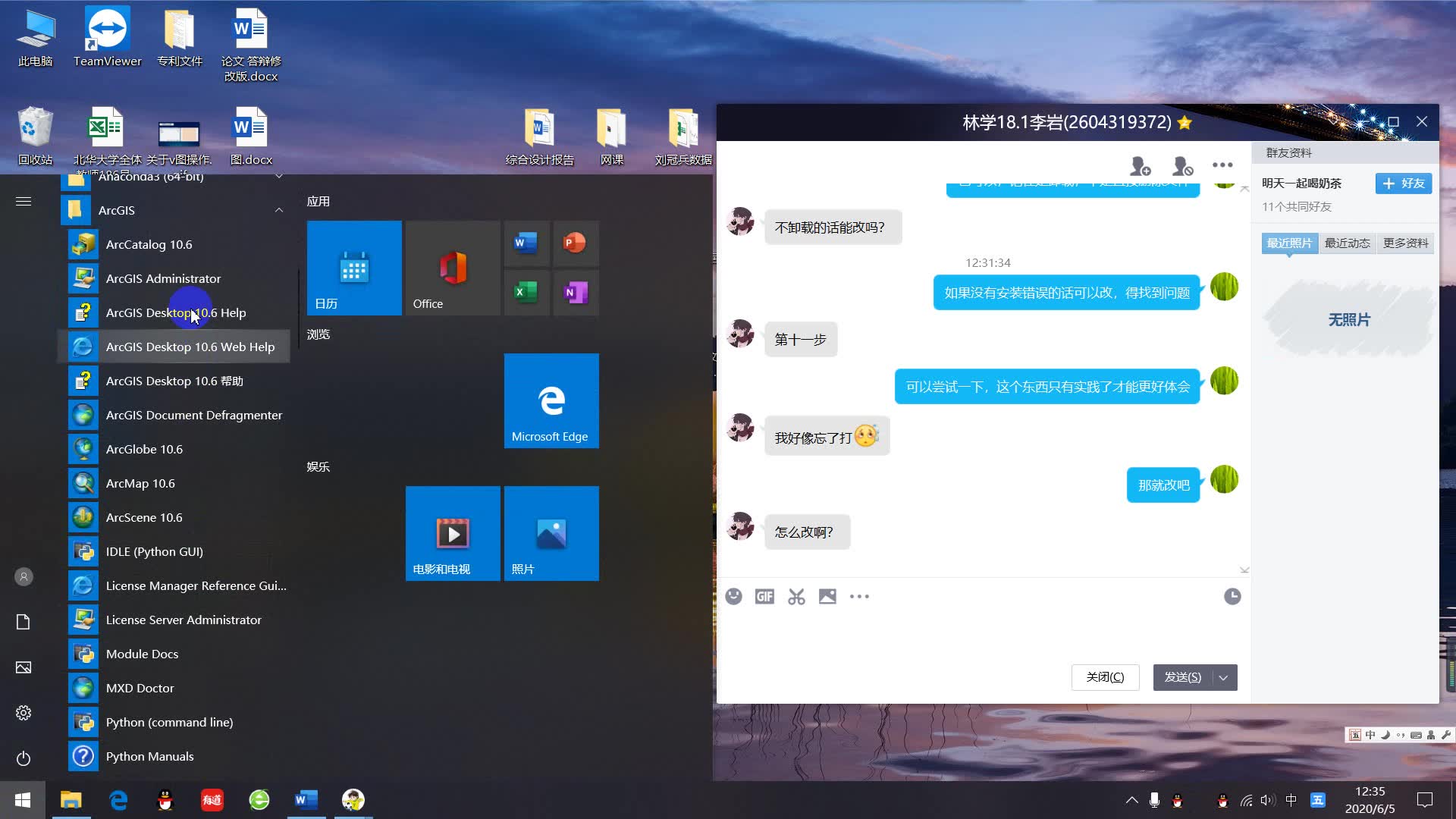Click the 好友 add friend button
The height and width of the screenshot is (819, 1456).
tap(1403, 183)
